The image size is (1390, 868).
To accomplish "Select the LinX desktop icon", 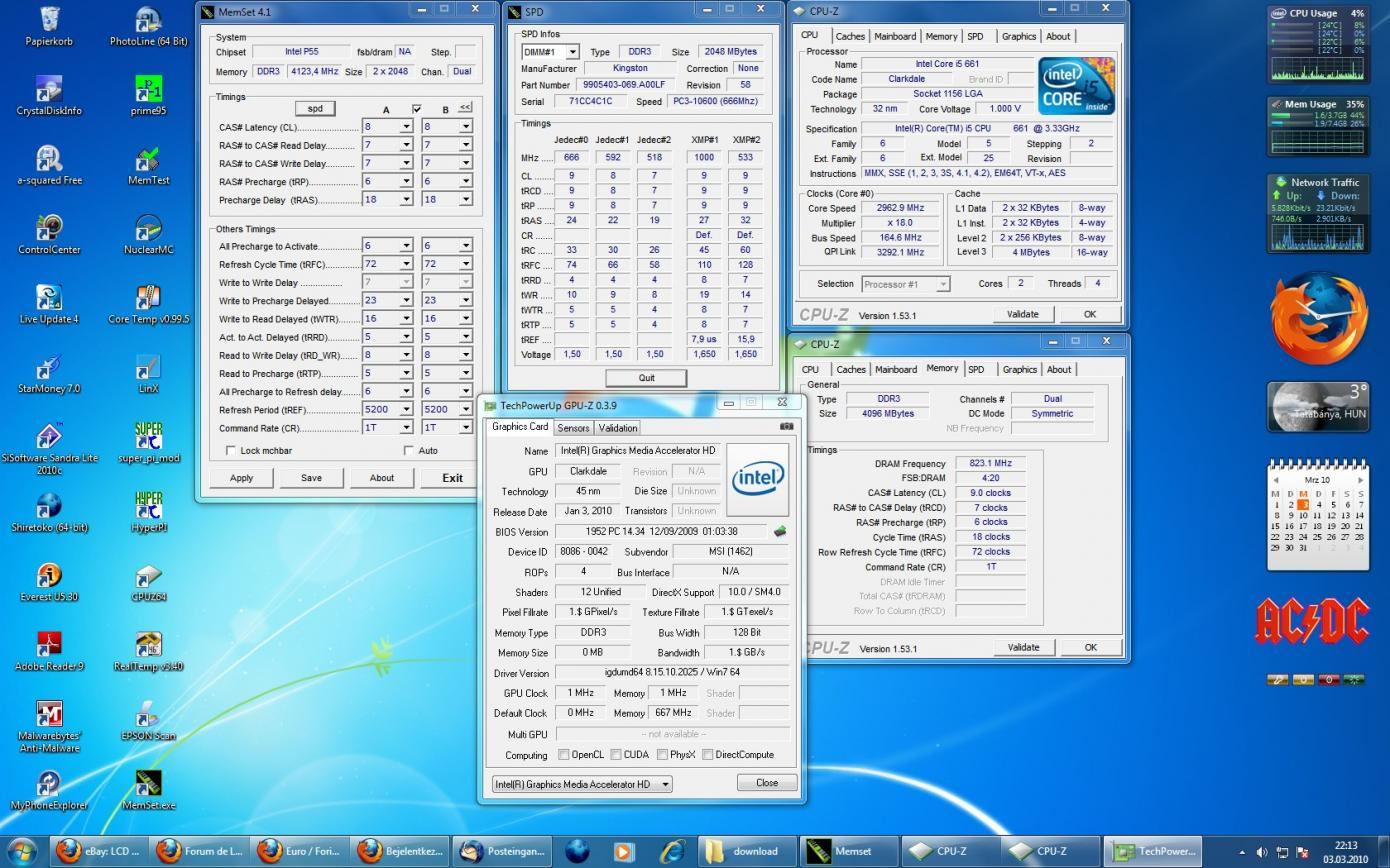I will 148,374.
